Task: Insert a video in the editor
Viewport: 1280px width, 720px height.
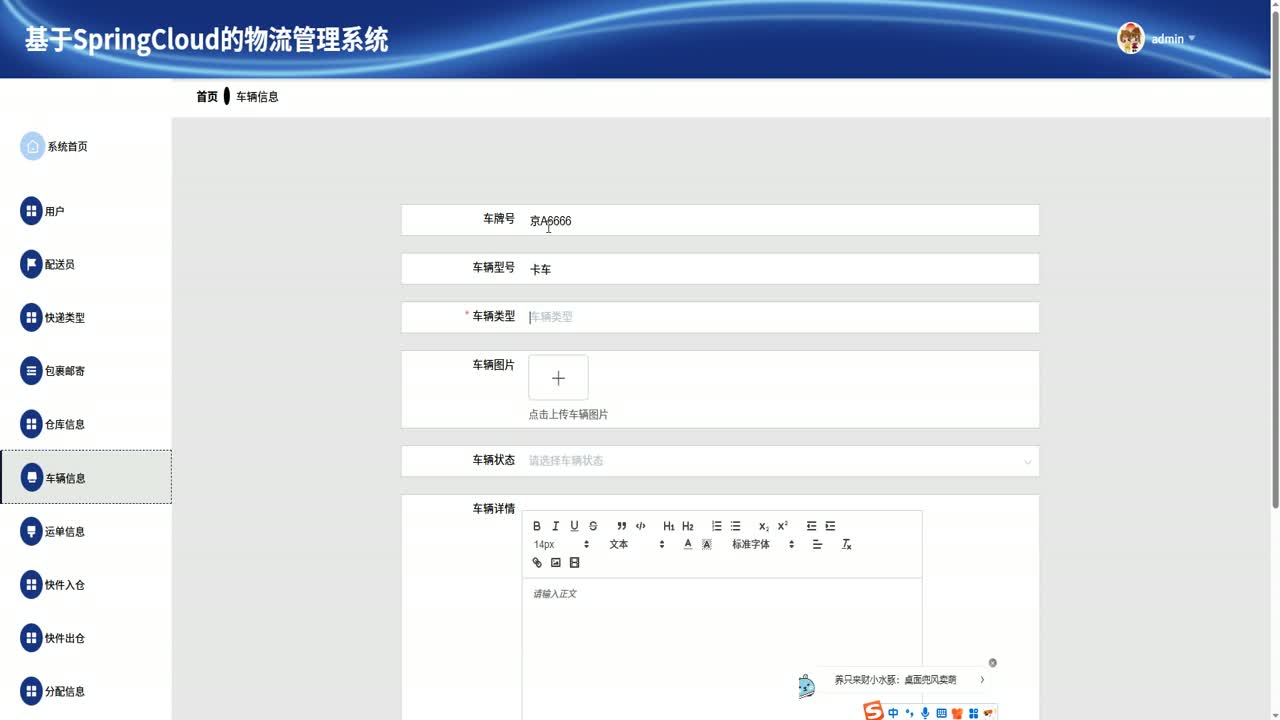Action: tap(574, 563)
